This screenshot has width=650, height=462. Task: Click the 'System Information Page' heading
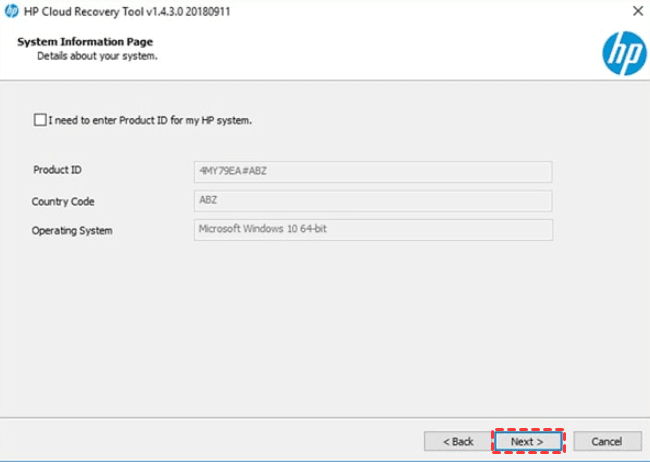[x=85, y=42]
